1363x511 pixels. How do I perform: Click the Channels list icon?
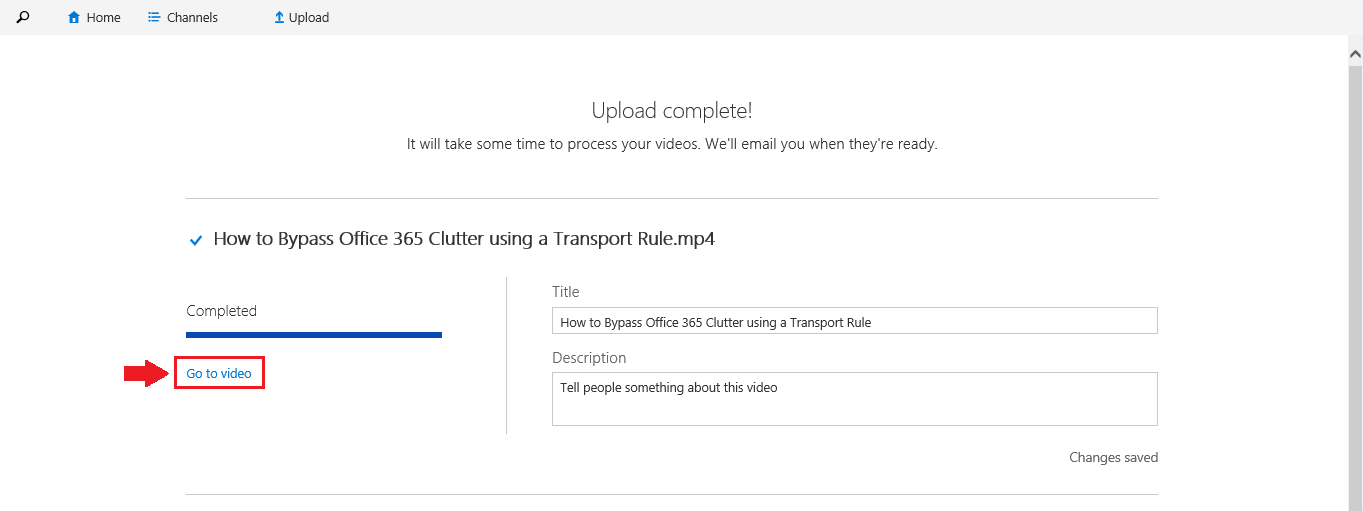pyautogui.click(x=154, y=17)
